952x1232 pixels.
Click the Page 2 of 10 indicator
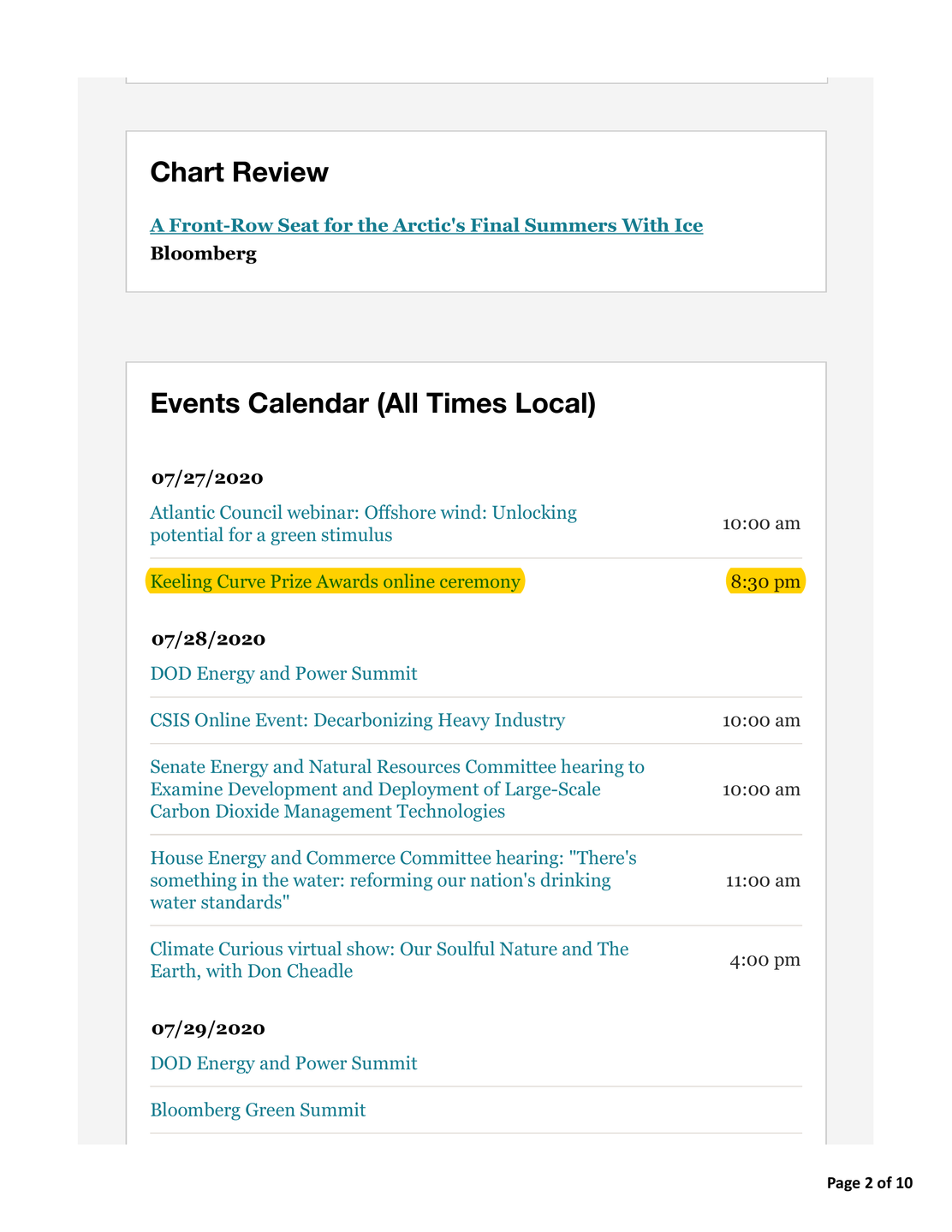[869, 1183]
